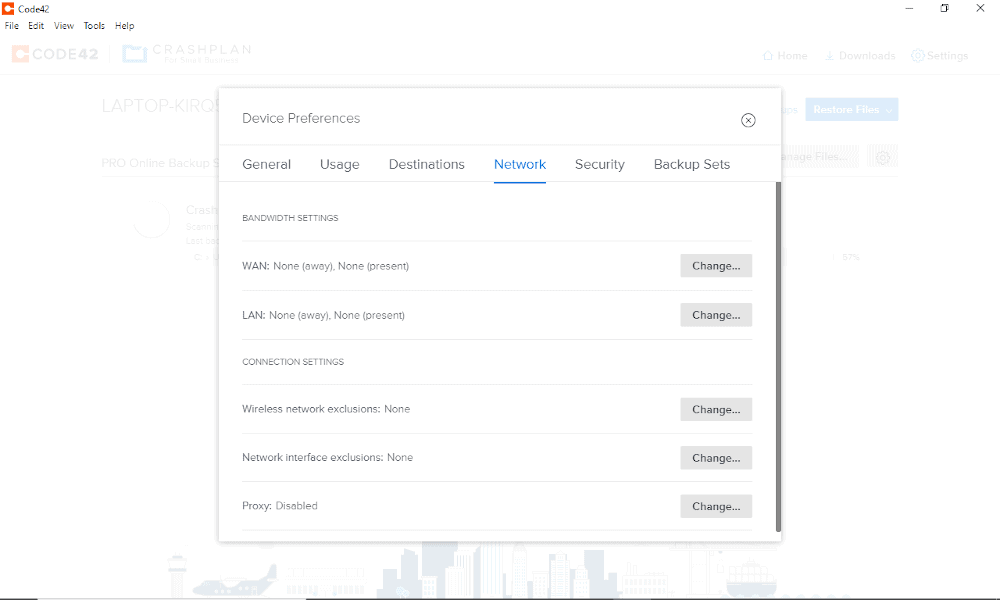Change wireless network exclusions
The height and width of the screenshot is (600, 1000).
point(716,409)
